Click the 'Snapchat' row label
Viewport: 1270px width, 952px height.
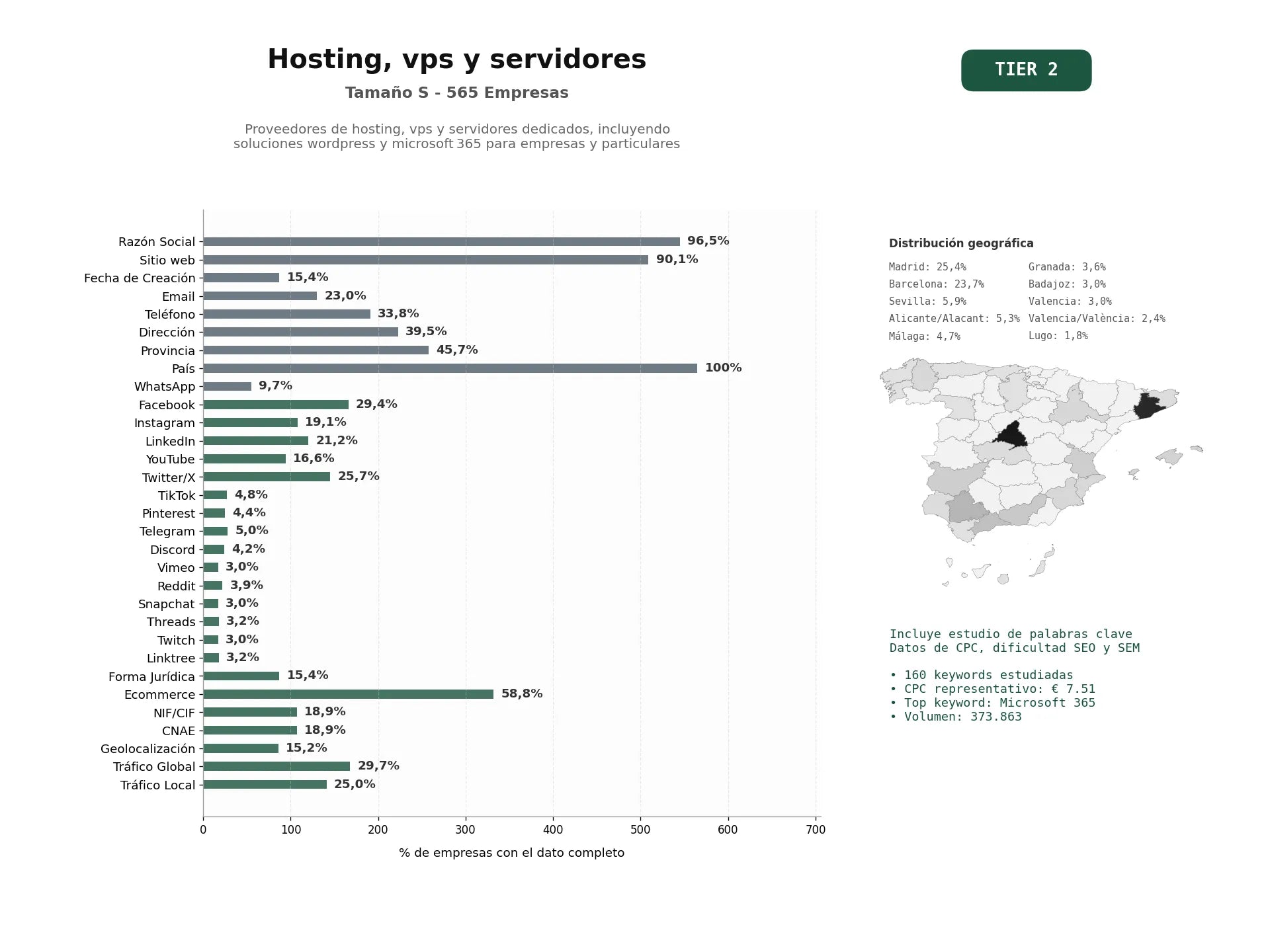click(167, 604)
